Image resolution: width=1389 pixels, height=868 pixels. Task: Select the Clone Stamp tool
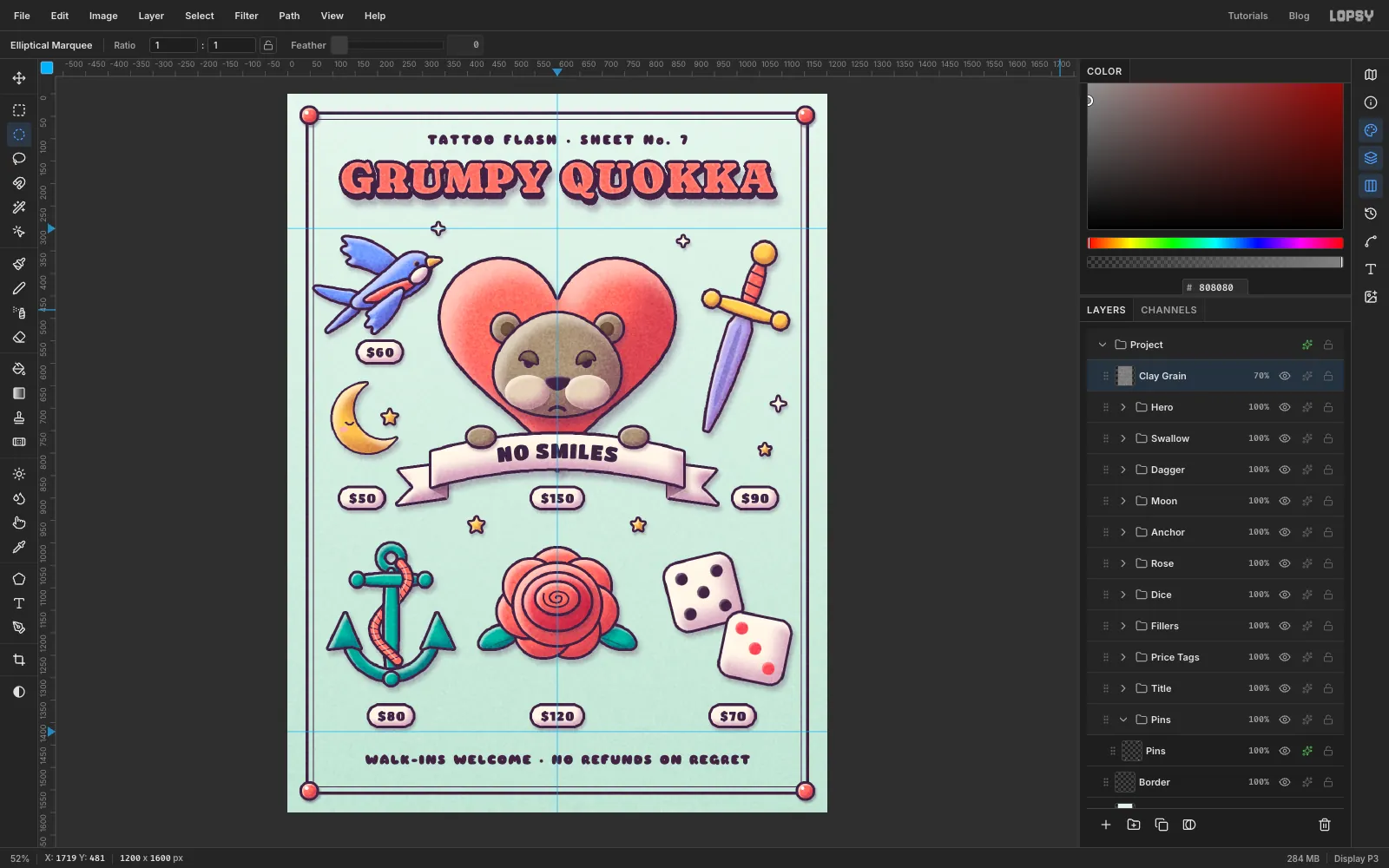pyautogui.click(x=19, y=418)
